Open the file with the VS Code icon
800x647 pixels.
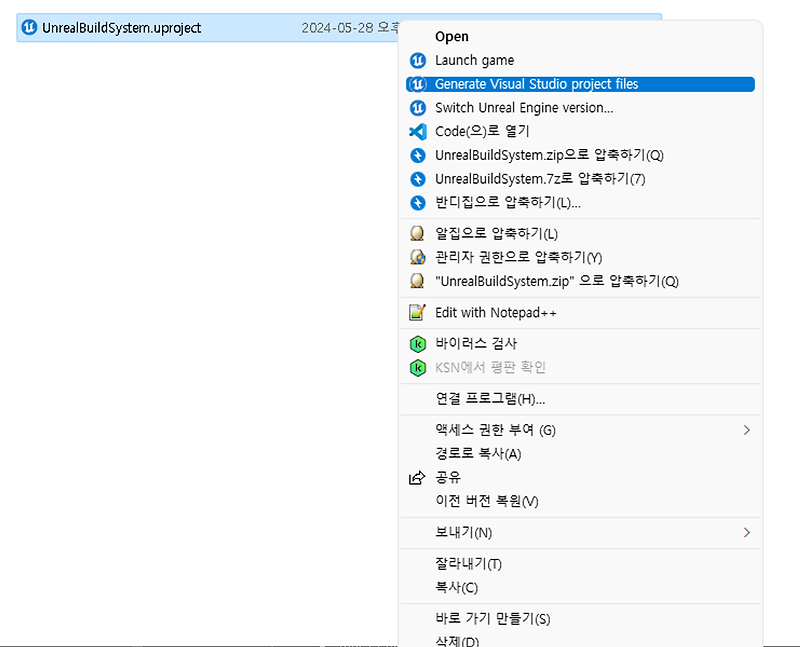pyautogui.click(x=418, y=131)
